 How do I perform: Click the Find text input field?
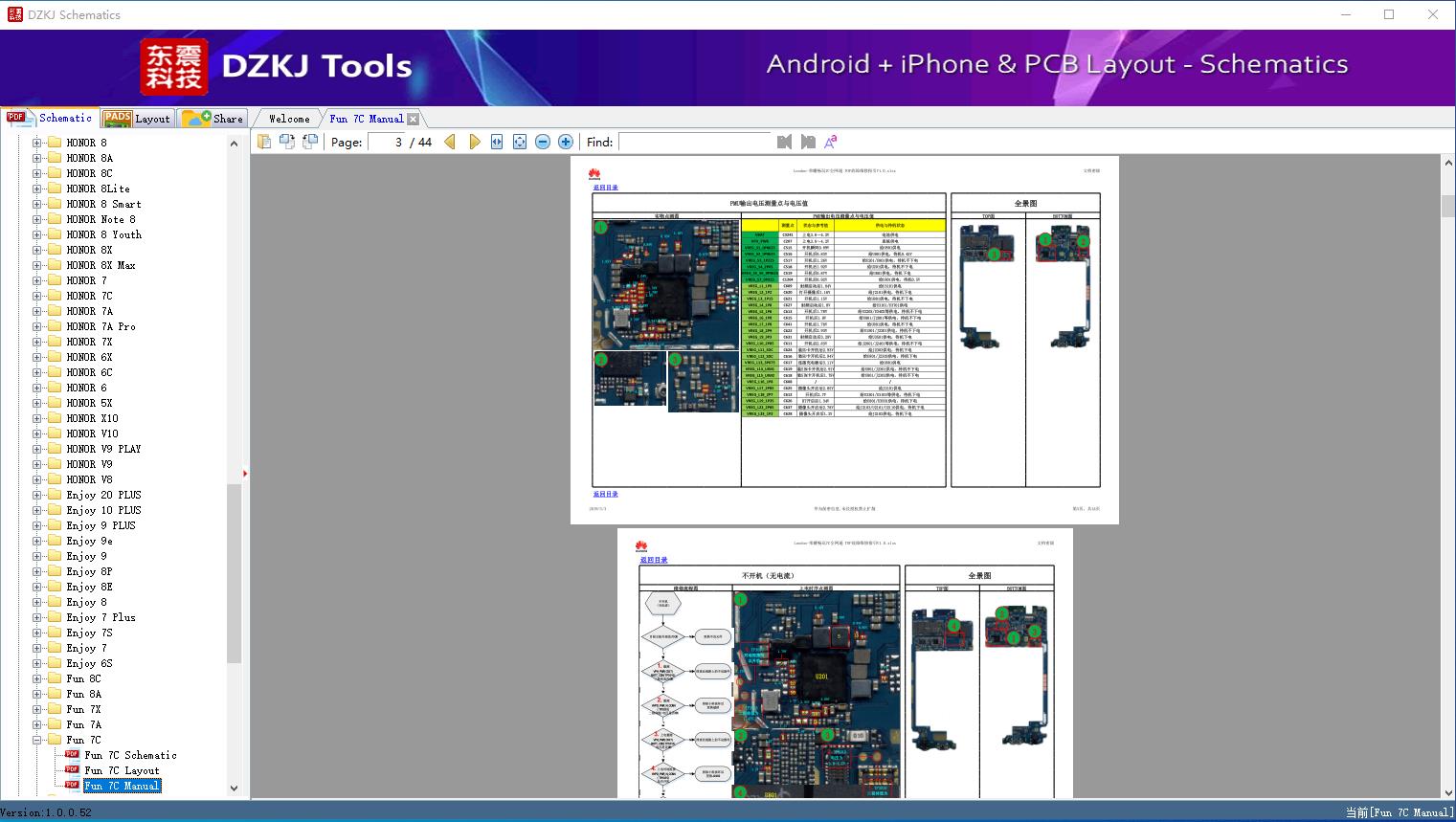[x=694, y=142]
